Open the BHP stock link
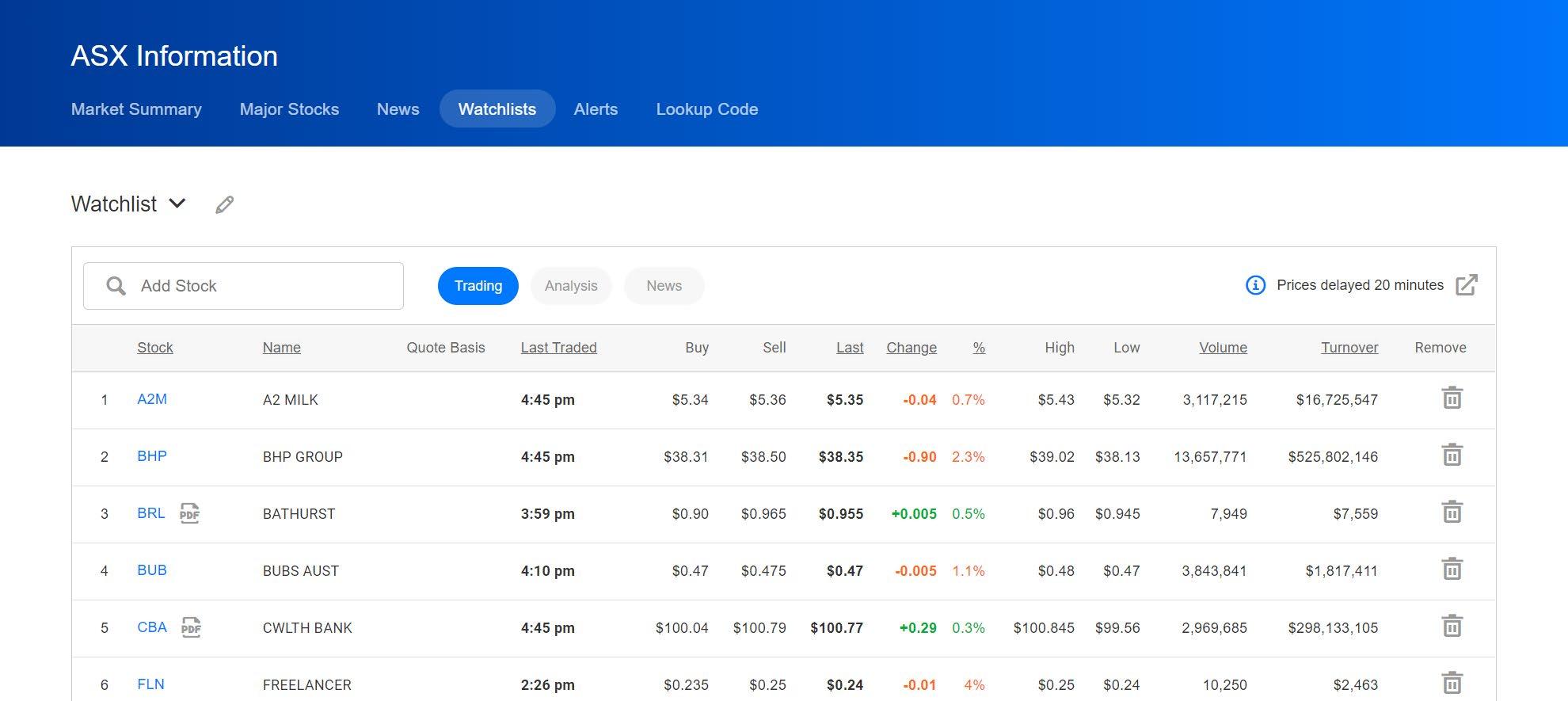 152,456
